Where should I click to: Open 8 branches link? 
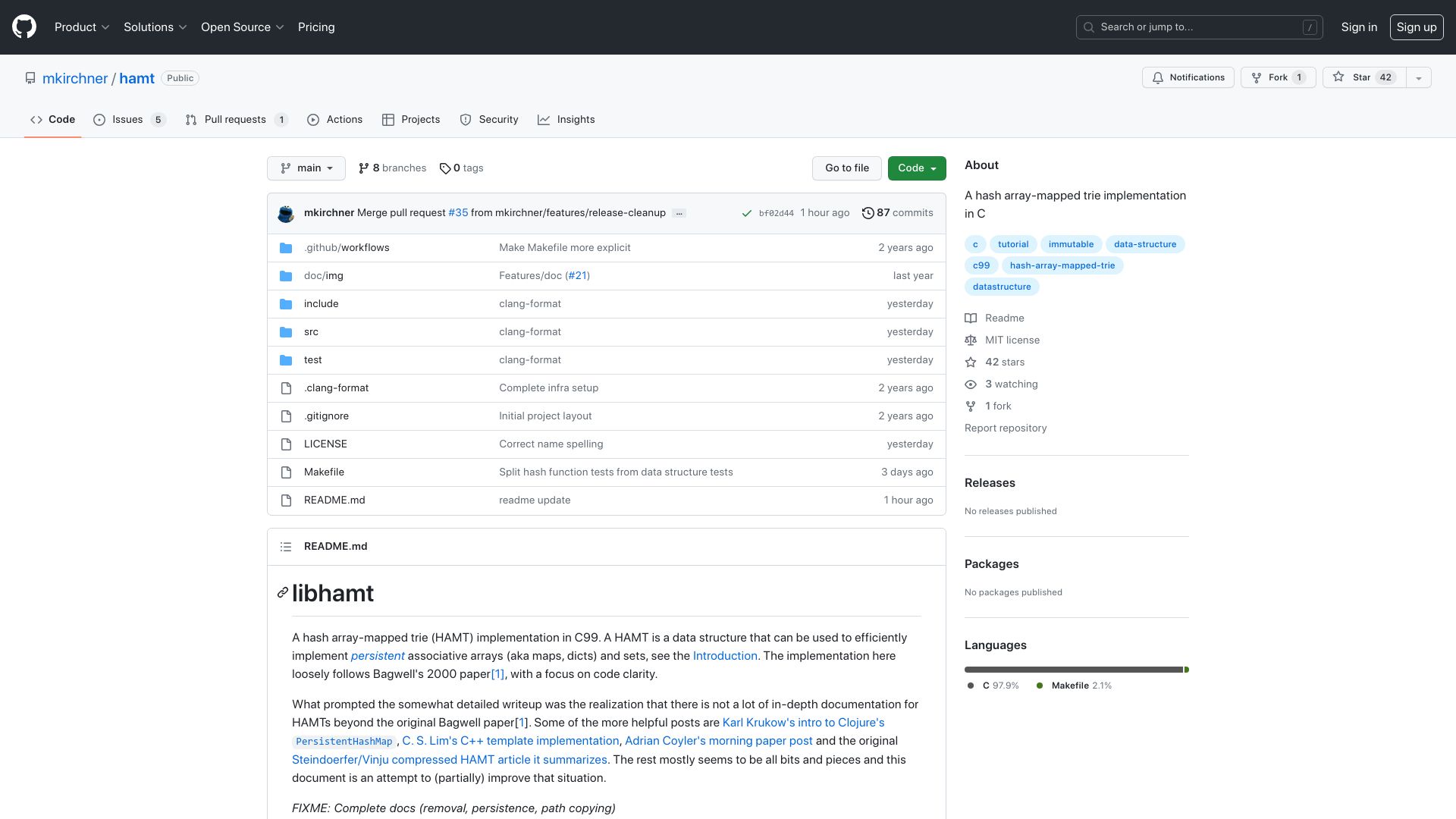tap(392, 168)
